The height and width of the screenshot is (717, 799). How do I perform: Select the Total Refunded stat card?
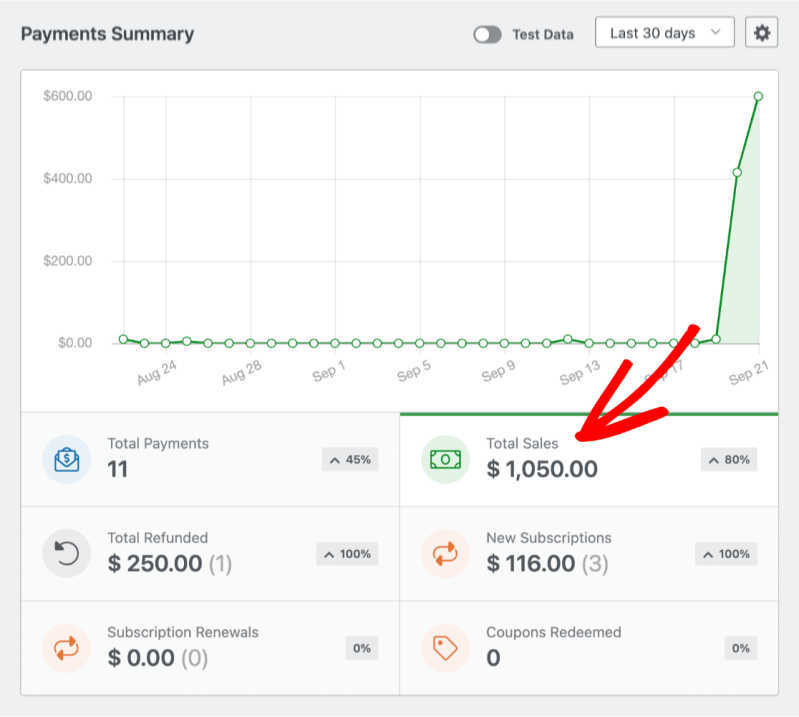coord(210,554)
